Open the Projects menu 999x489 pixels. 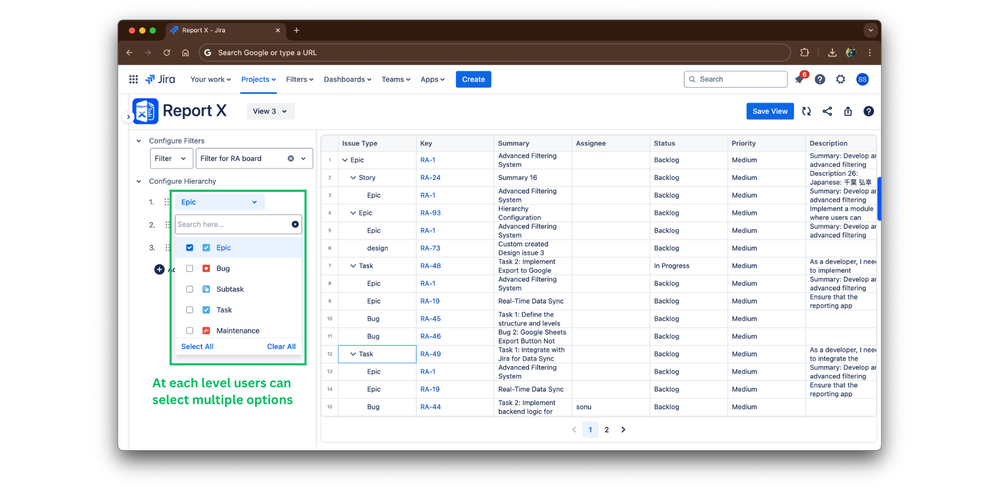tap(258, 80)
